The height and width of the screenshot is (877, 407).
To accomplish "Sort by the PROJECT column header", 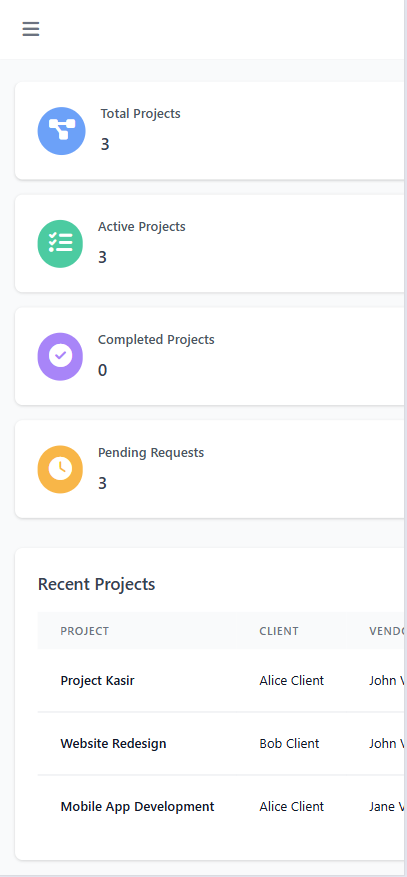I will point(84,631).
